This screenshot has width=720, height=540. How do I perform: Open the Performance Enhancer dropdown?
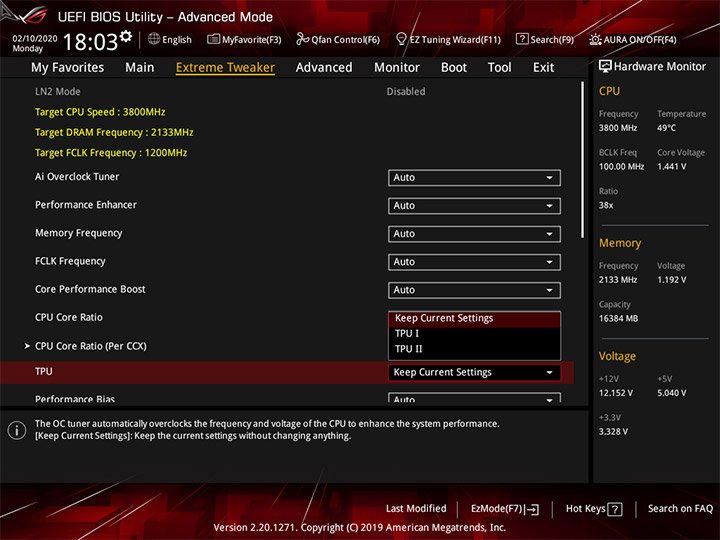(474, 206)
